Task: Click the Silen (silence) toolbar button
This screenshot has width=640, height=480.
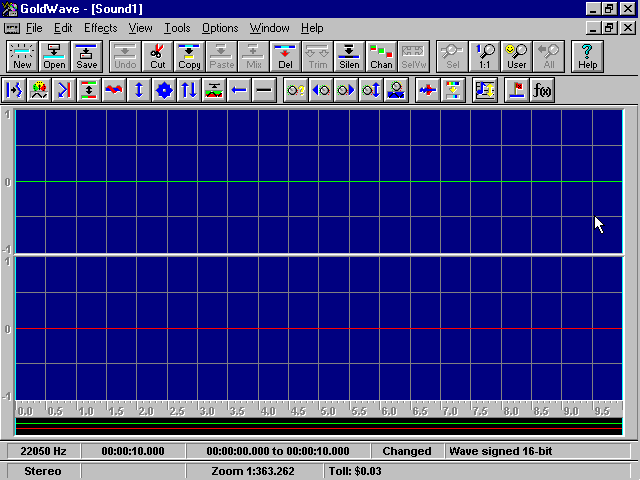Action: pos(349,56)
